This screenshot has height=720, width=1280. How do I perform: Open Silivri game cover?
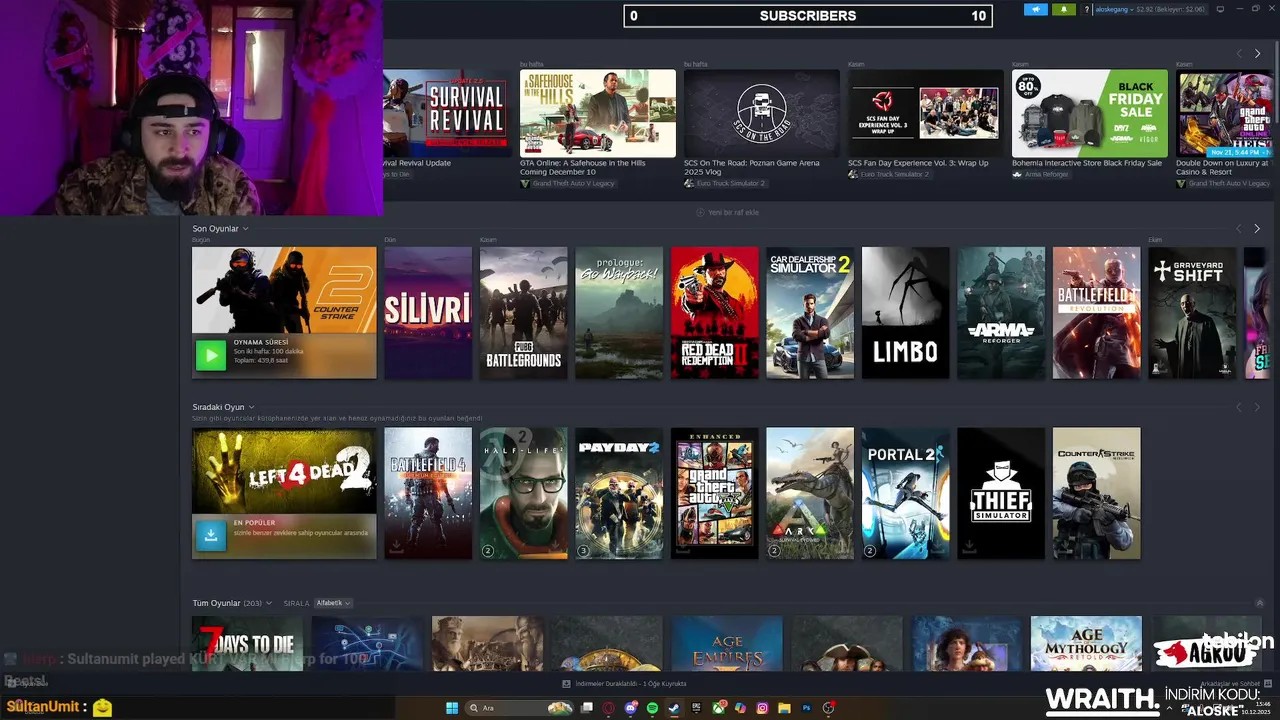[x=428, y=313]
